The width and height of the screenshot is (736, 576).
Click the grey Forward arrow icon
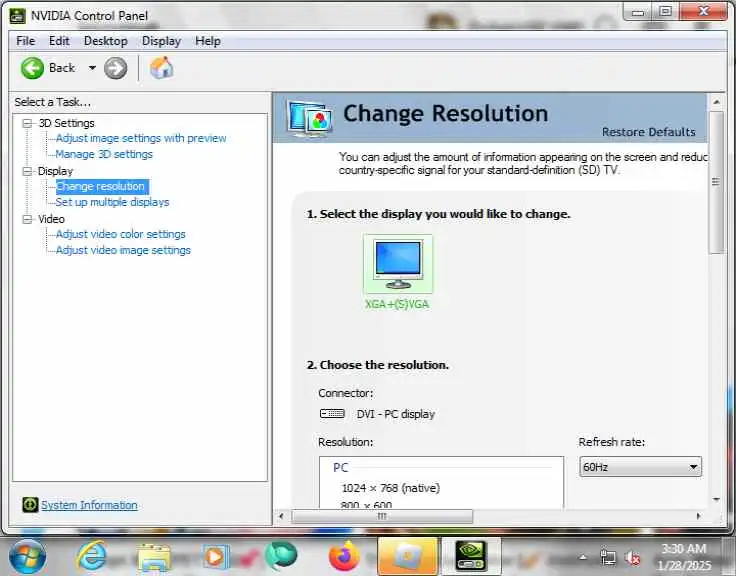tap(115, 68)
